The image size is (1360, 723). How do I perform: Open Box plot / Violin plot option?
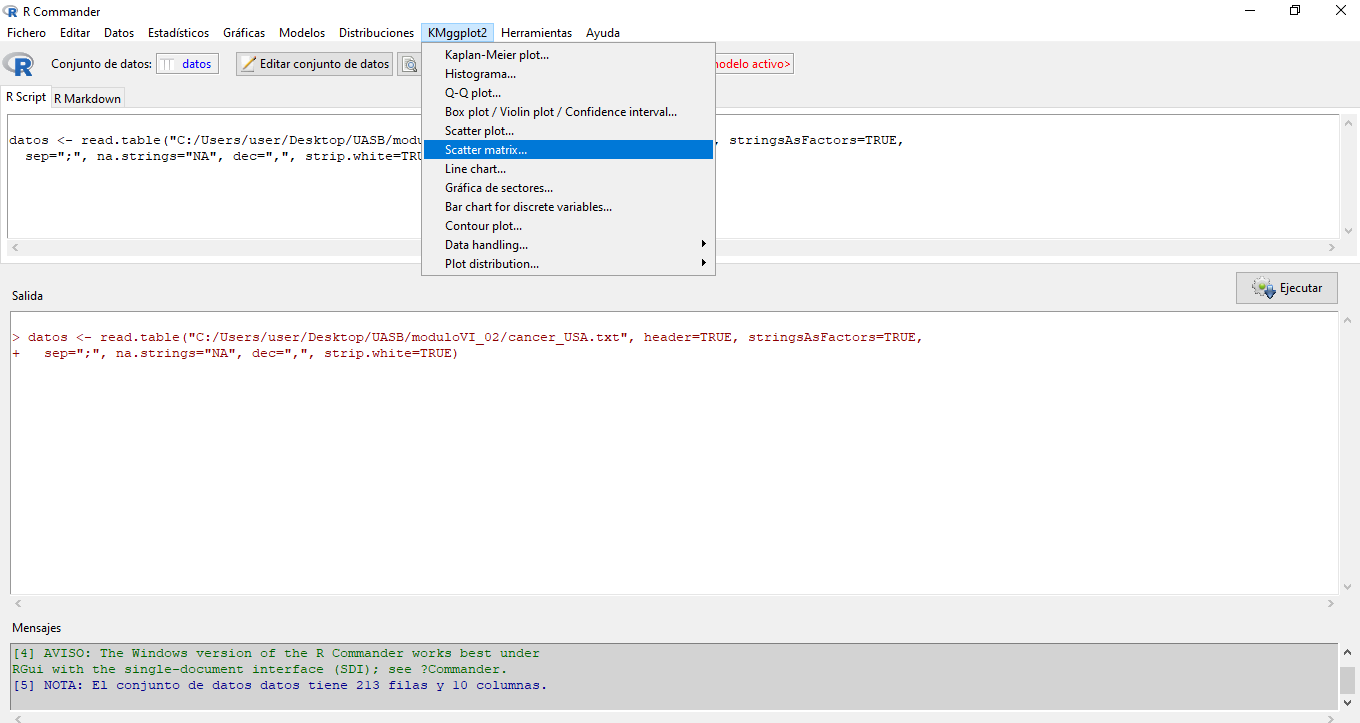[560, 112]
